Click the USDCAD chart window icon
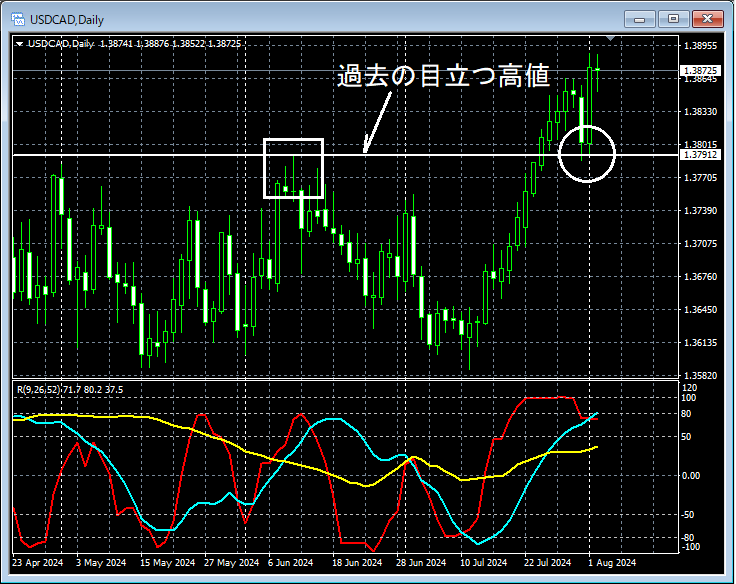 [18, 19]
